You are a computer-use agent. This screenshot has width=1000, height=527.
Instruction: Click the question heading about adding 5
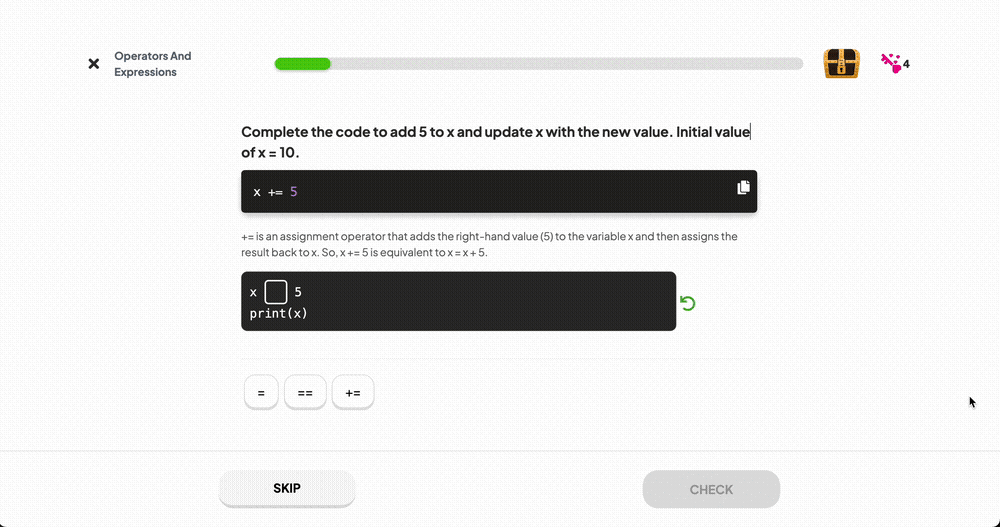coord(496,142)
